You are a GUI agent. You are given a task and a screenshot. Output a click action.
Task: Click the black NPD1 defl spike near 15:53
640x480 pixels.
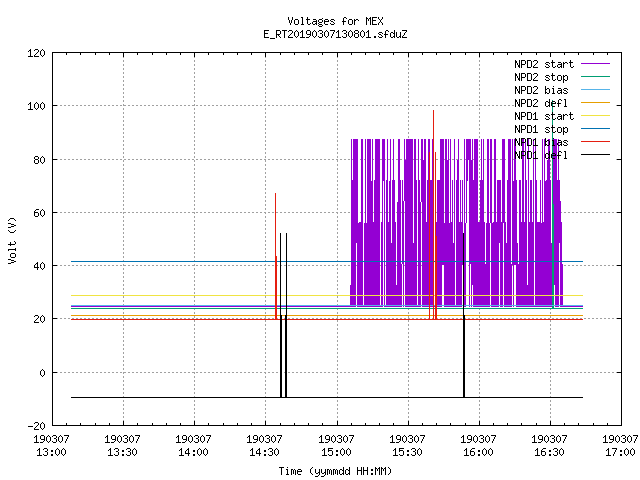click(x=464, y=314)
